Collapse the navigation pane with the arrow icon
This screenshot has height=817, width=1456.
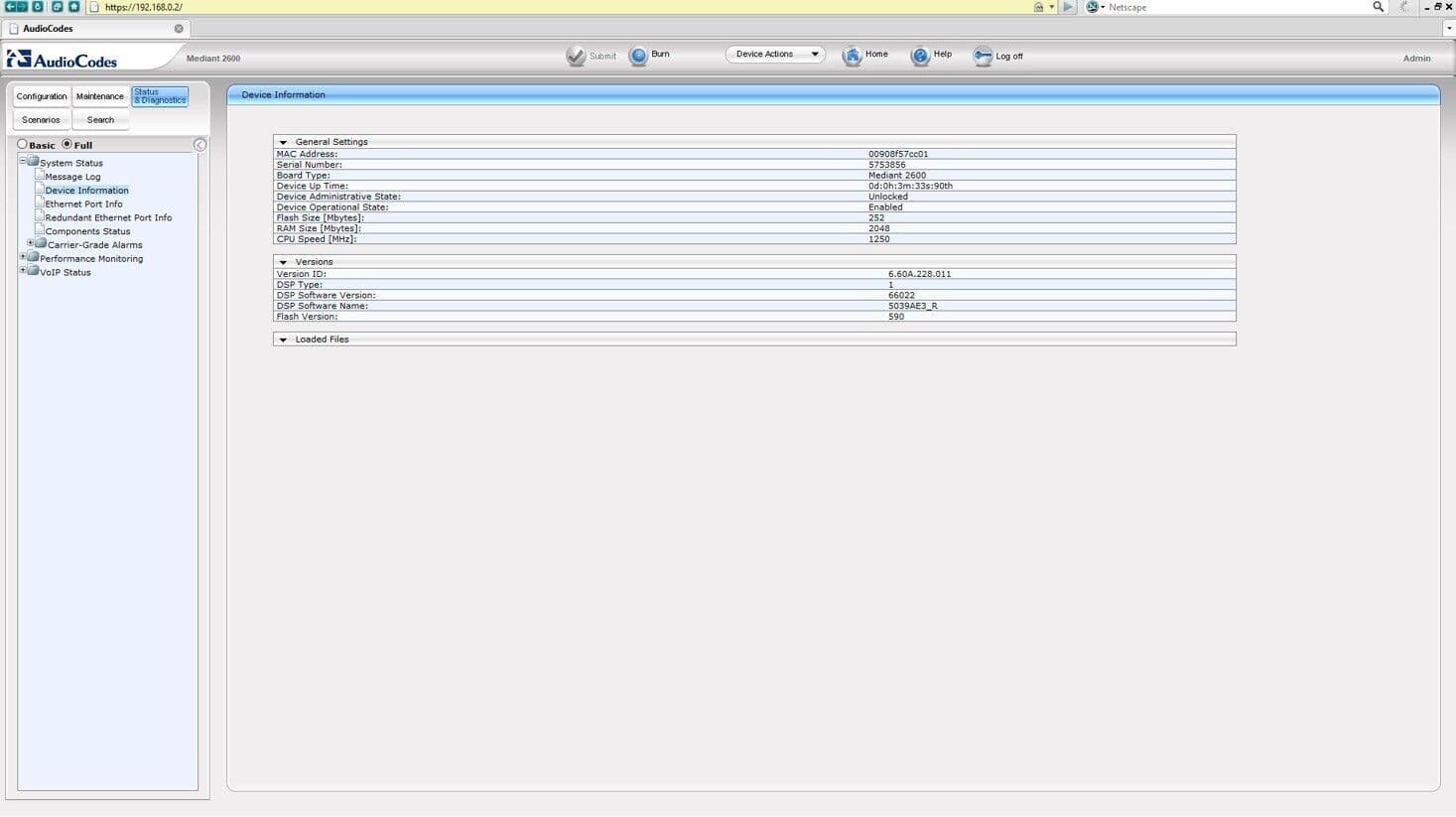point(199,145)
